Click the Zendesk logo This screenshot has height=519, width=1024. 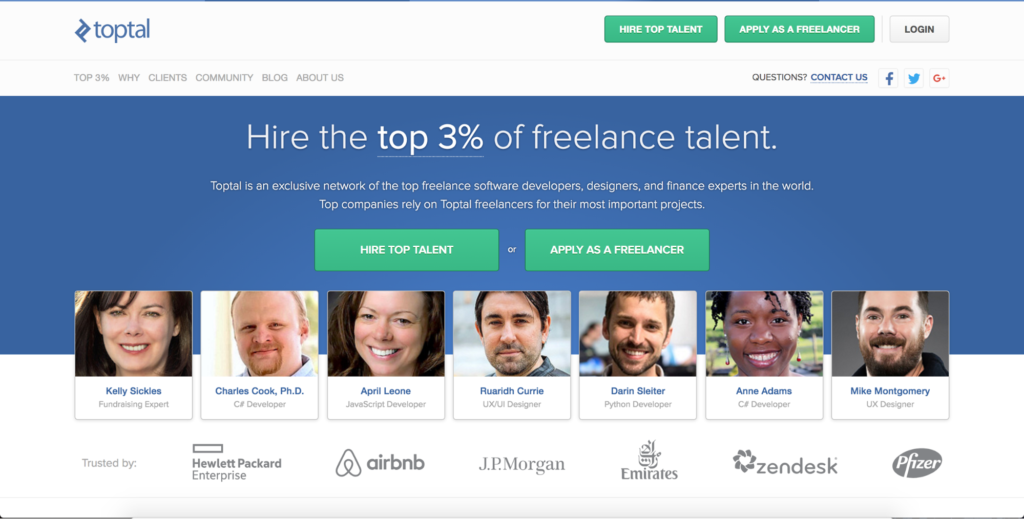(x=785, y=462)
